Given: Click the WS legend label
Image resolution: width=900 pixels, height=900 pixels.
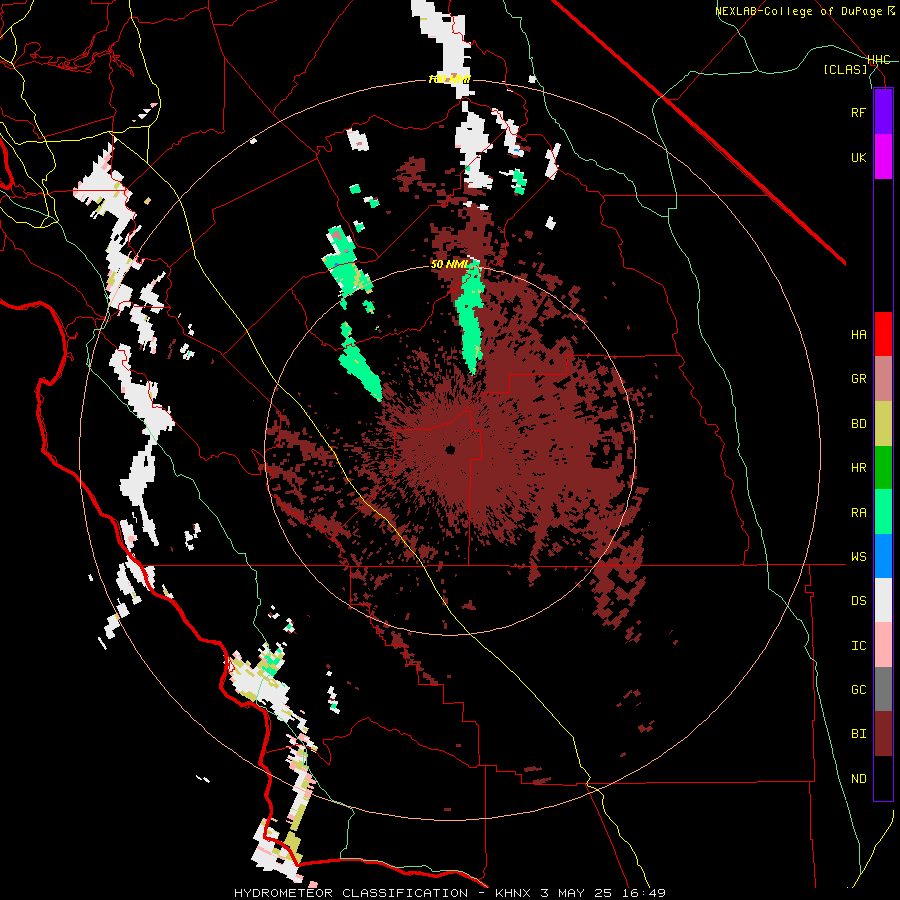Looking at the screenshot, I should click(858, 557).
